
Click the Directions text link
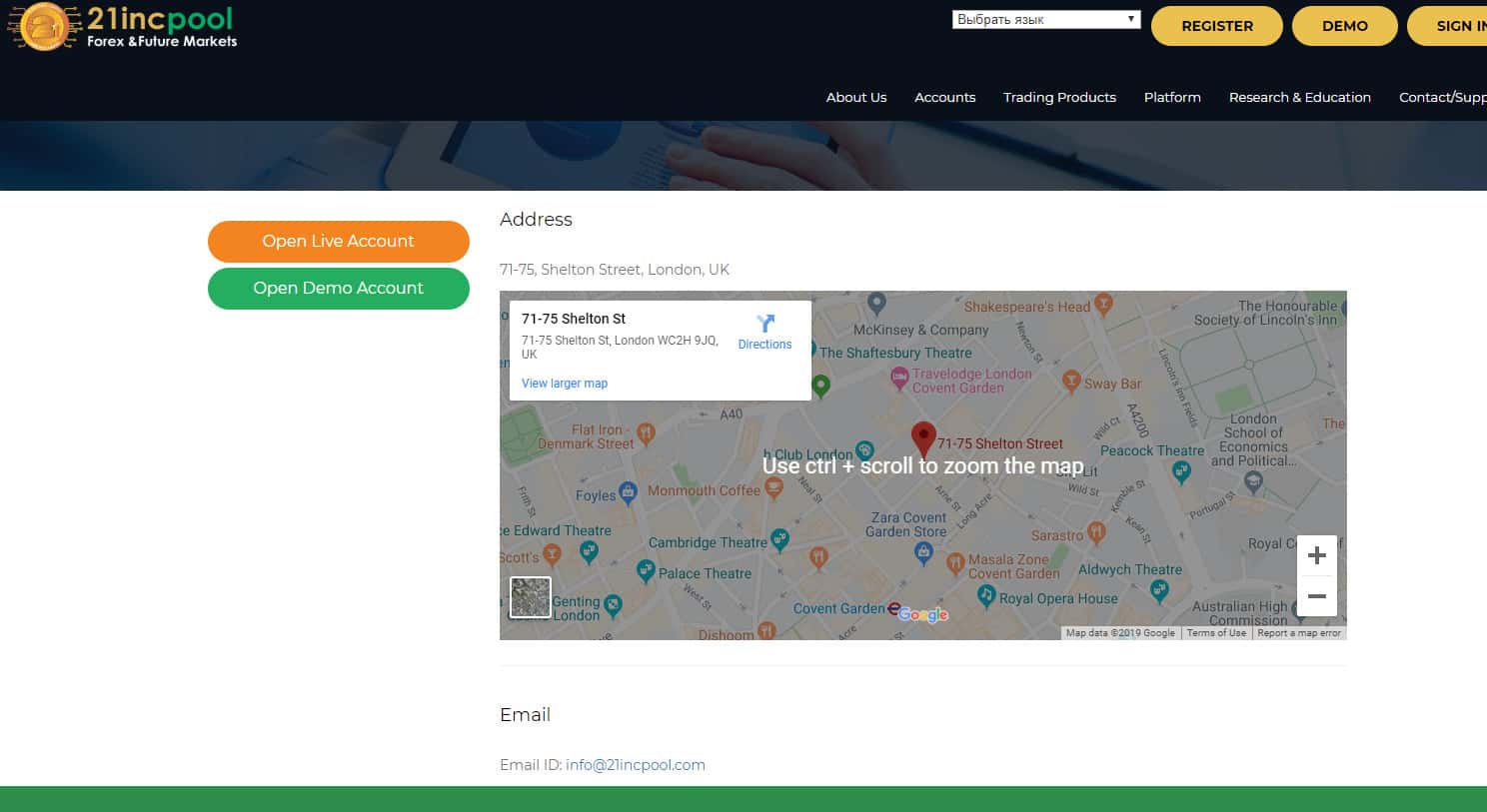coord(764,345)
